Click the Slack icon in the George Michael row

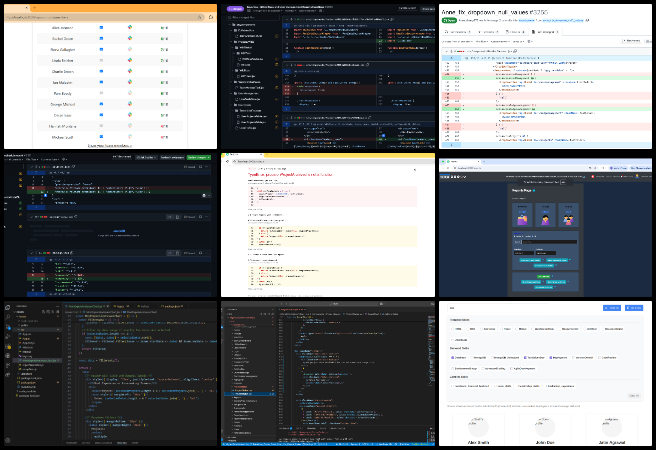130,104
